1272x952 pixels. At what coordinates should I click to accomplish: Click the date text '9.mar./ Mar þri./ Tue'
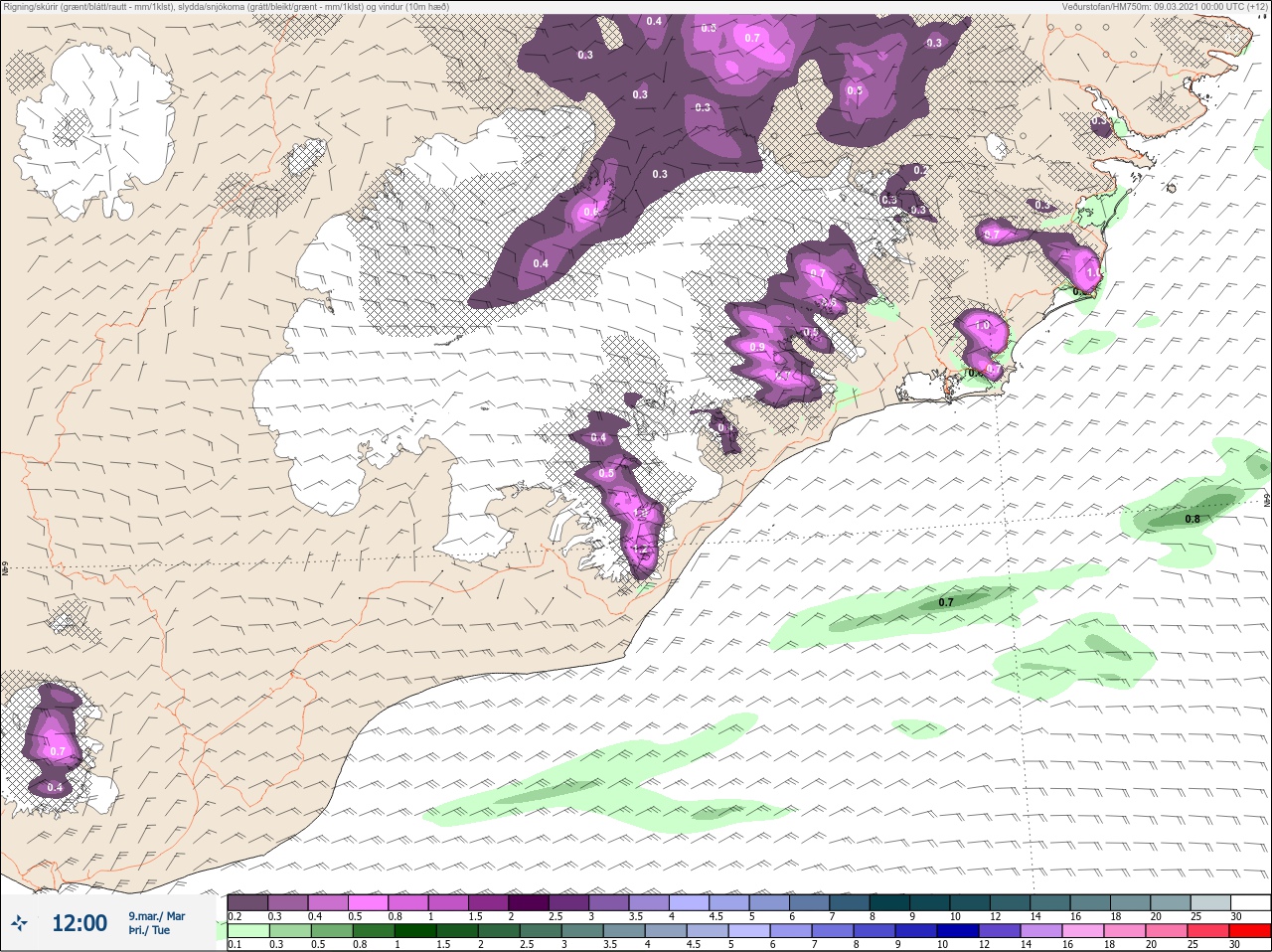coord(156,923)
